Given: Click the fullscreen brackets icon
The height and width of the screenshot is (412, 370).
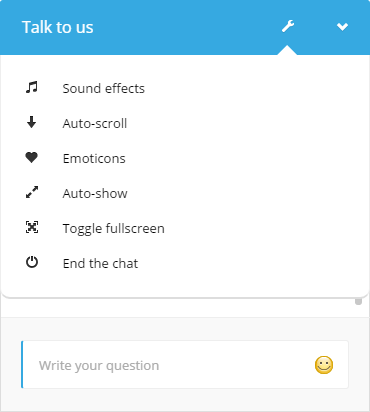Looking at the screenshot, I should click(x=32, y=227).
